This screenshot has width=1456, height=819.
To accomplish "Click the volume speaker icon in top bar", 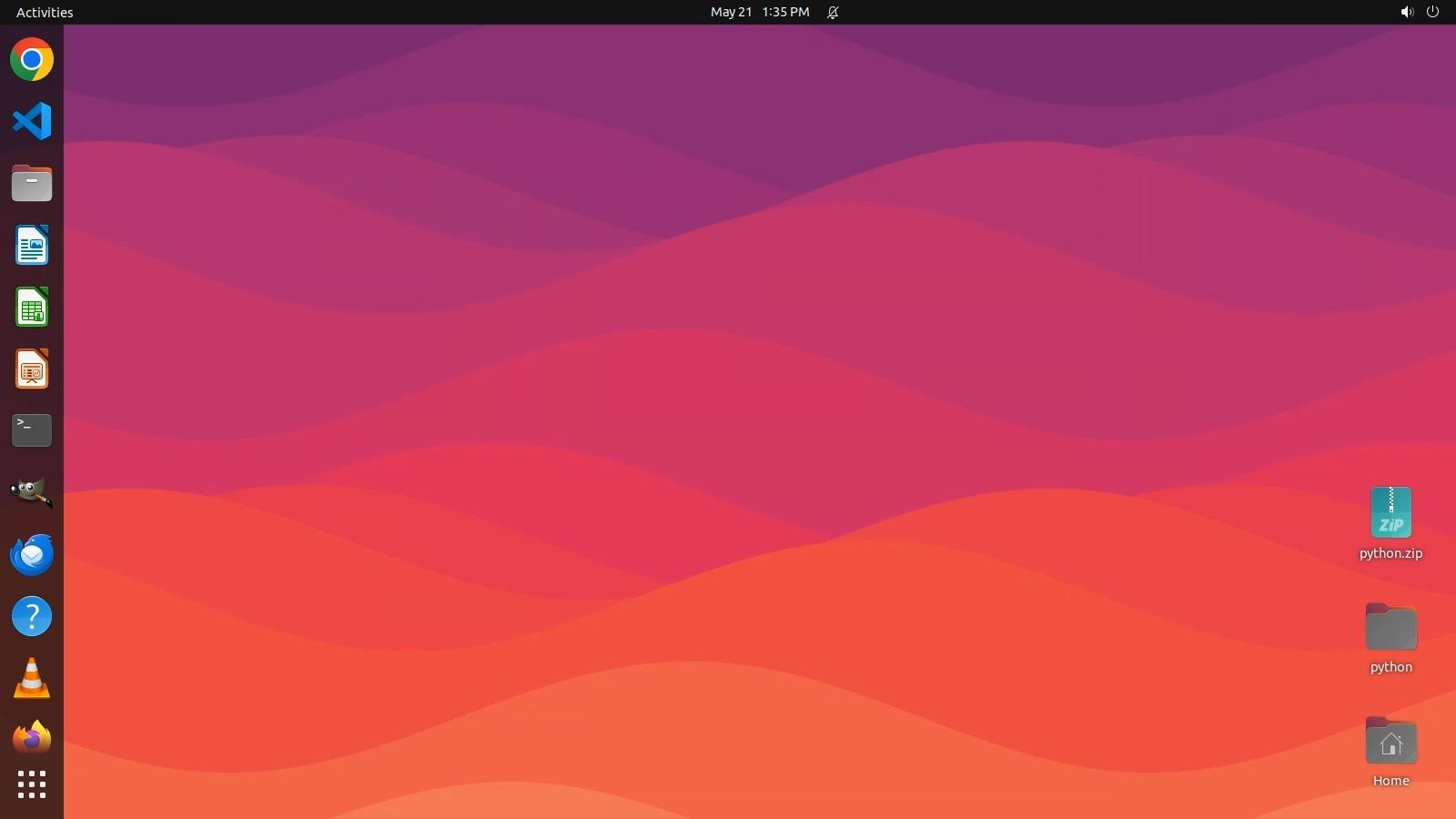I will [1407, 12].
